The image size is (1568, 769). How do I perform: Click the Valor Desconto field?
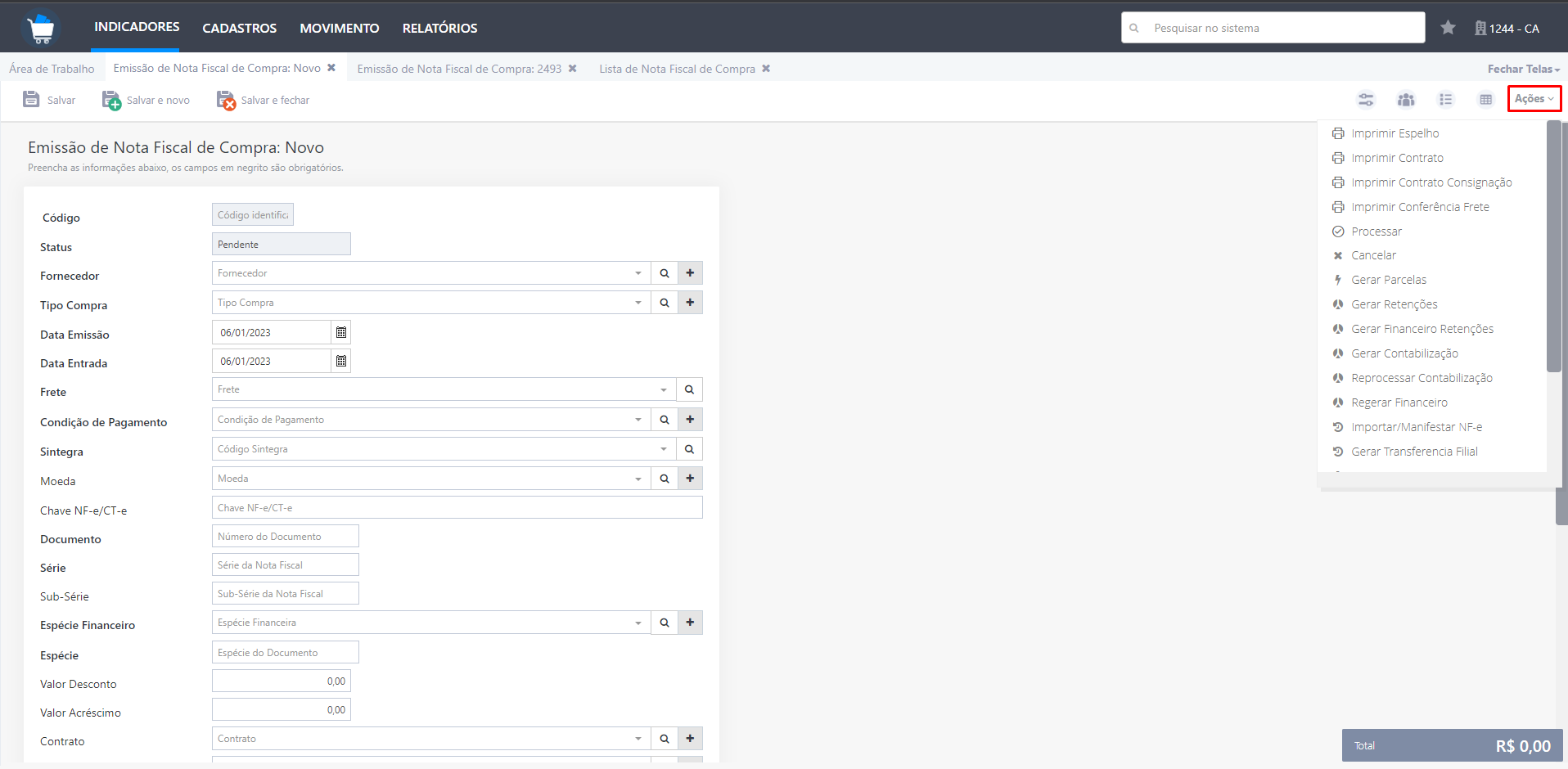(282, 681)
